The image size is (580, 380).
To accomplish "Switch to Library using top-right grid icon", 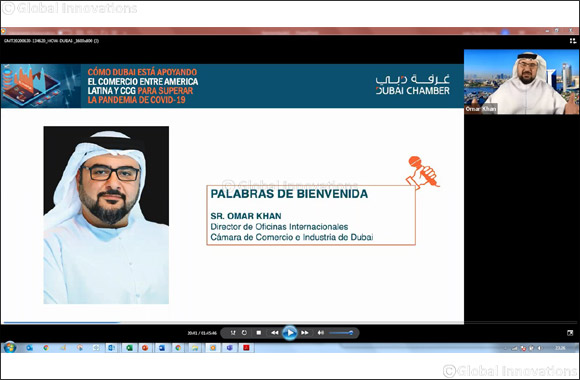I will click(x=573, y=41).
